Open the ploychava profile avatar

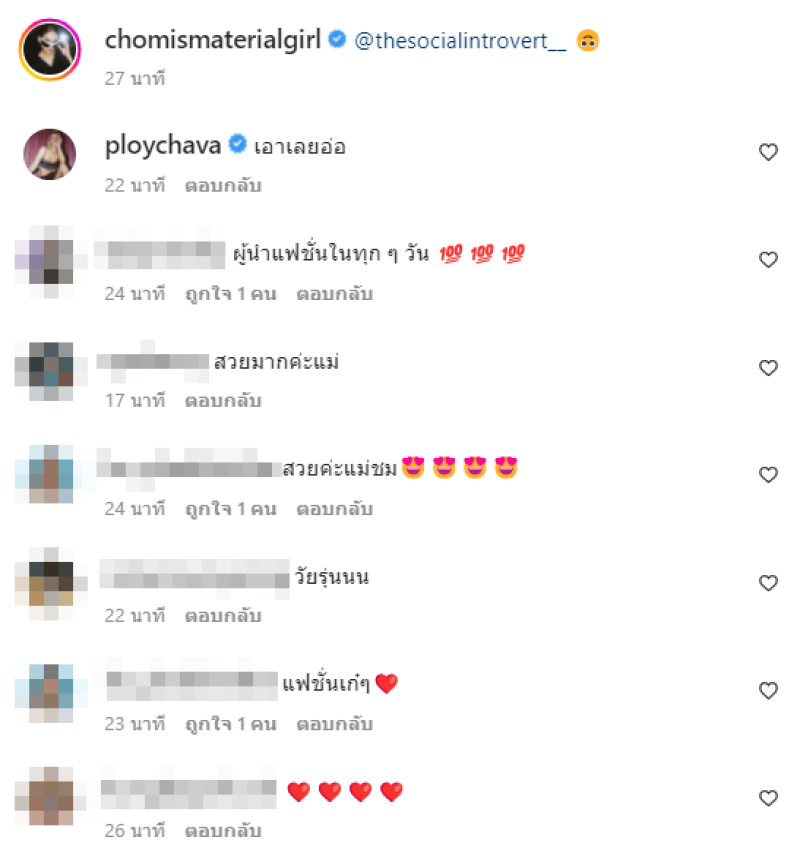pos(50,154)
